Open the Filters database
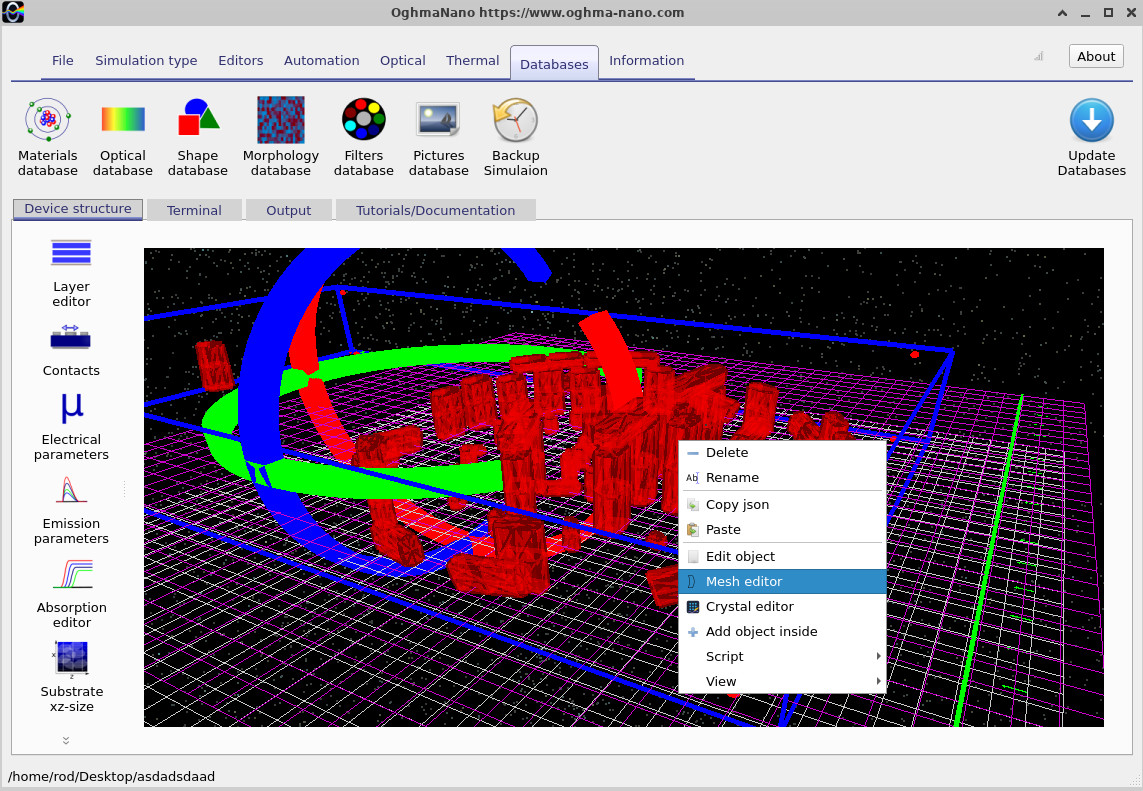This screenshot has height=791, width=1143. click(364, 137)
